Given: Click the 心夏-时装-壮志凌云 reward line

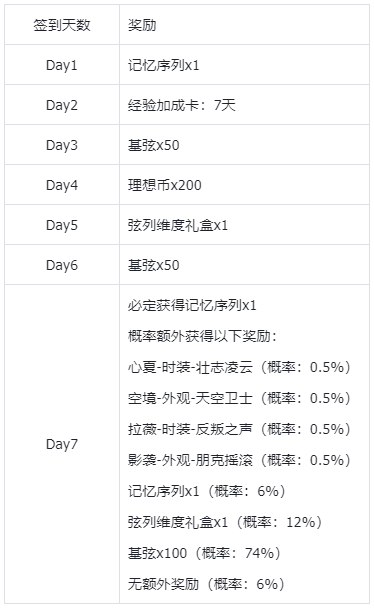Looking at the screenshot, I should 239,367.
